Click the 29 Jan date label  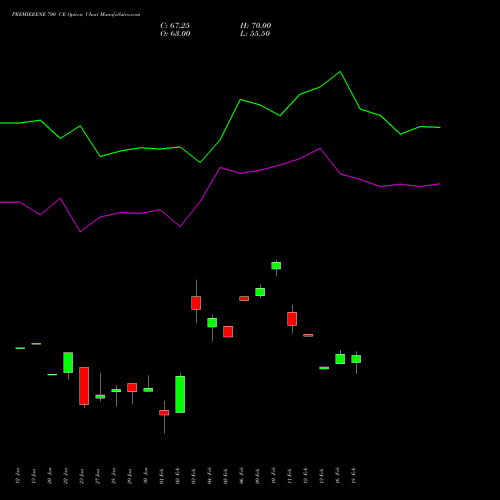pyautogui.click(x=130, y=476)
